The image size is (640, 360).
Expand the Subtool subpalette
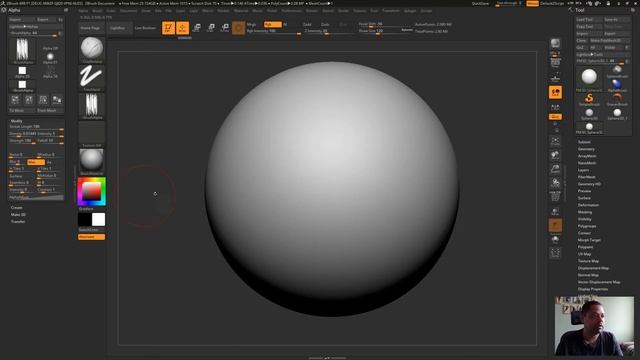tap(584, 142)
